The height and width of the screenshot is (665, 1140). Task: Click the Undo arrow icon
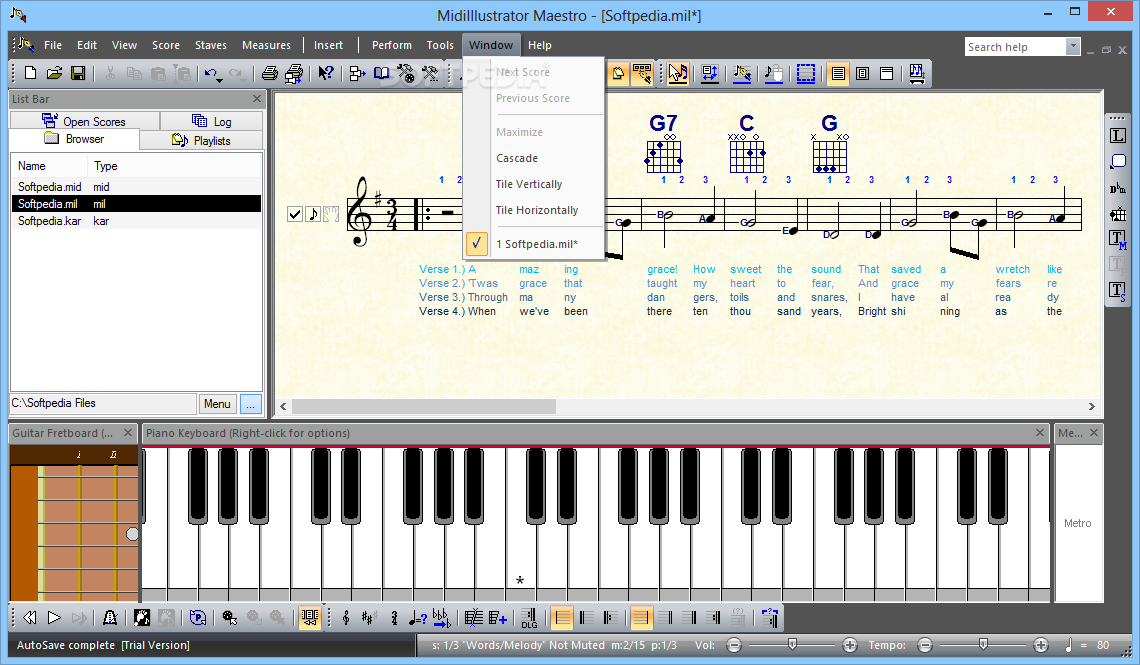(210, 73)
